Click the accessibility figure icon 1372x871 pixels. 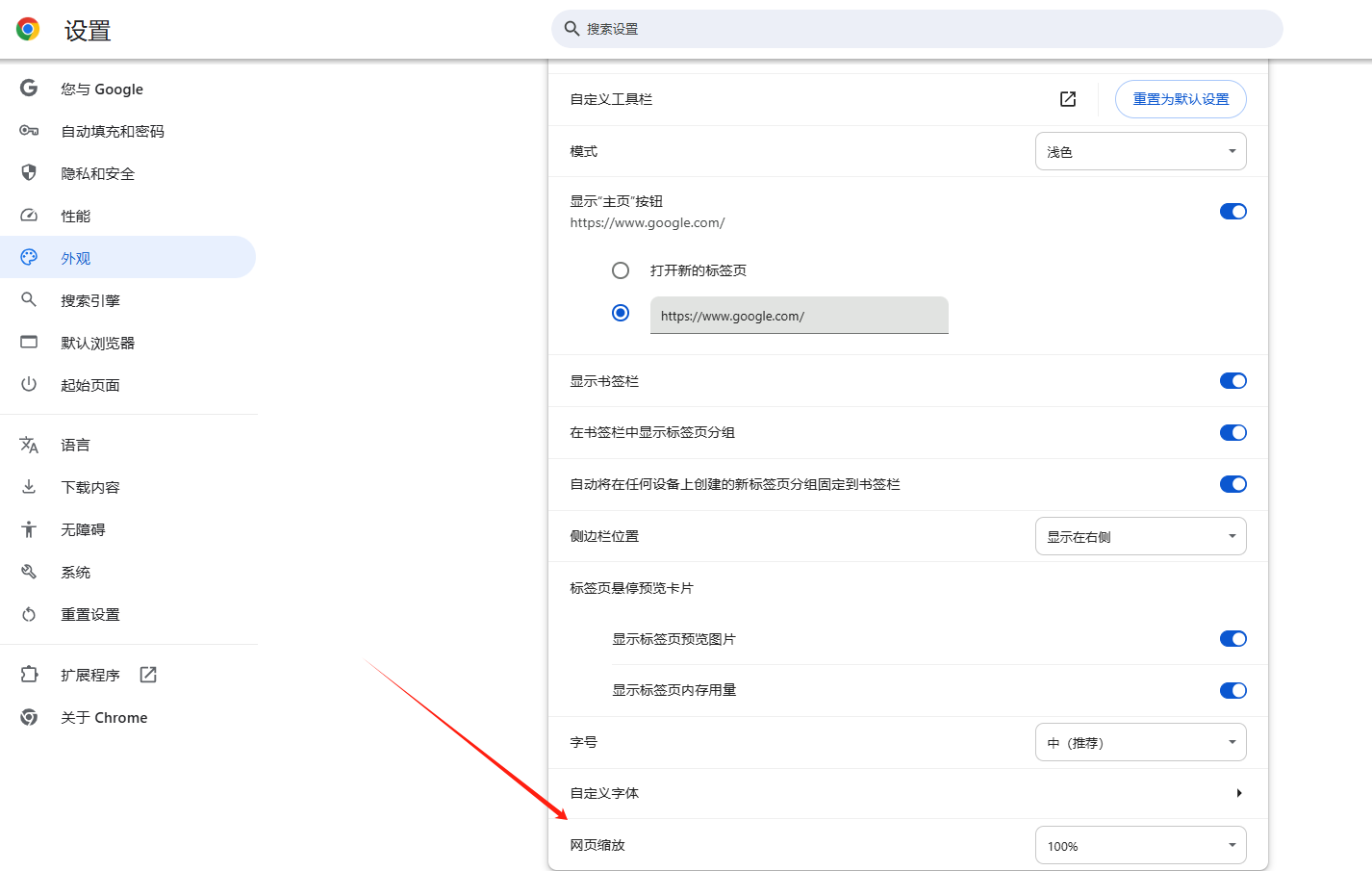pyautogui.click(x=29, y=529)
